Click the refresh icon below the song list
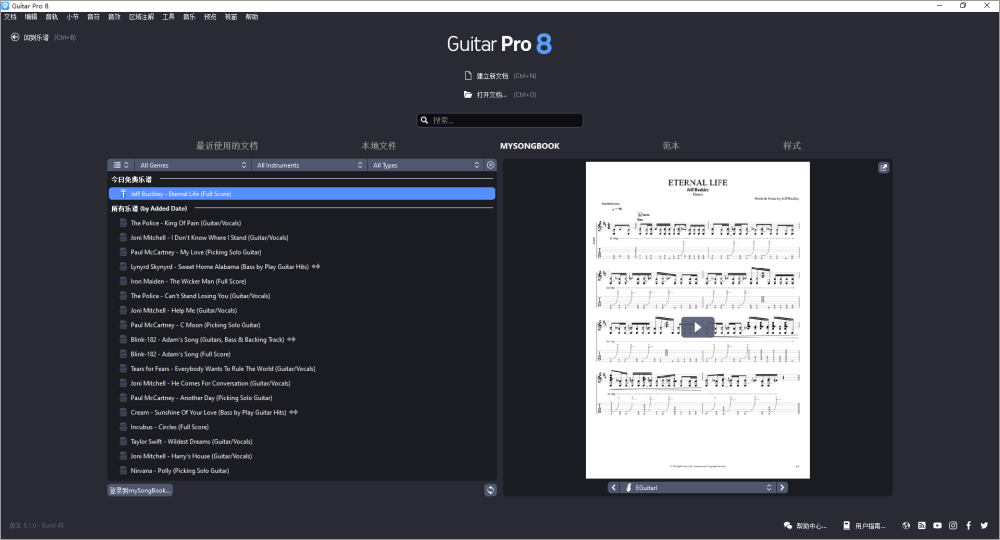 (490, 490)
